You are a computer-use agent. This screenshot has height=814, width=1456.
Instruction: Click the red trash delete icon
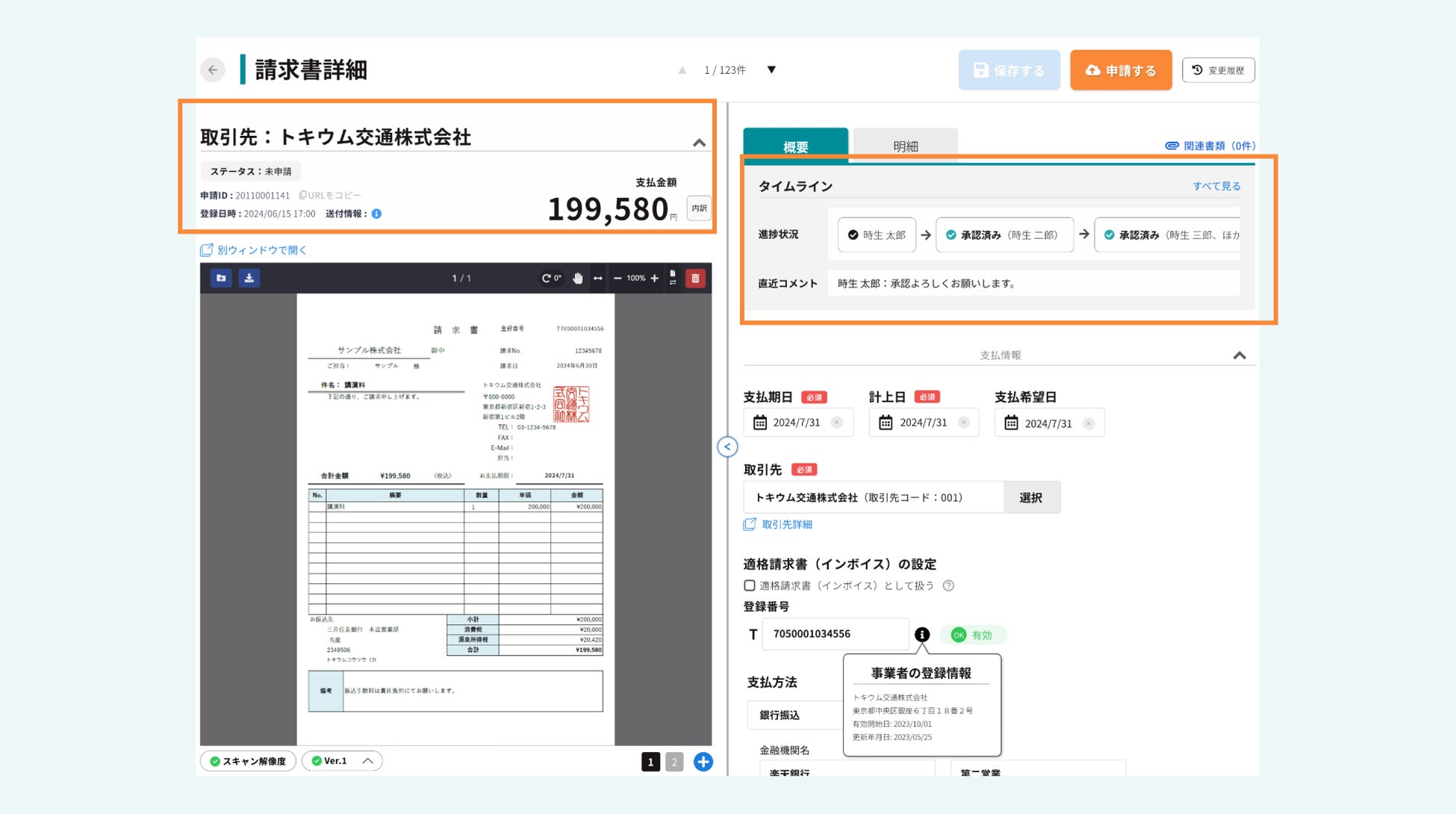point(695,278)
